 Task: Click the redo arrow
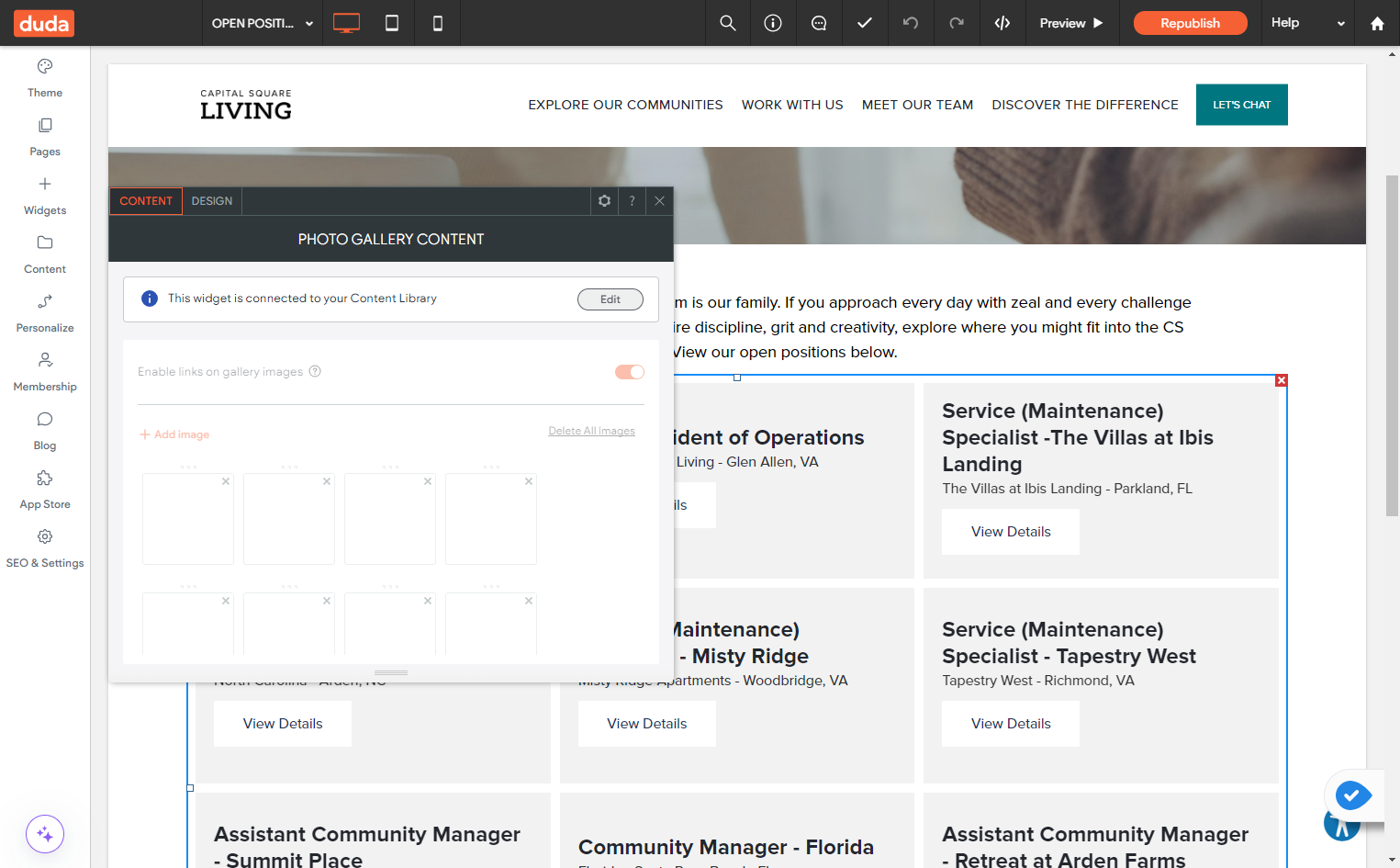point(957,23)
